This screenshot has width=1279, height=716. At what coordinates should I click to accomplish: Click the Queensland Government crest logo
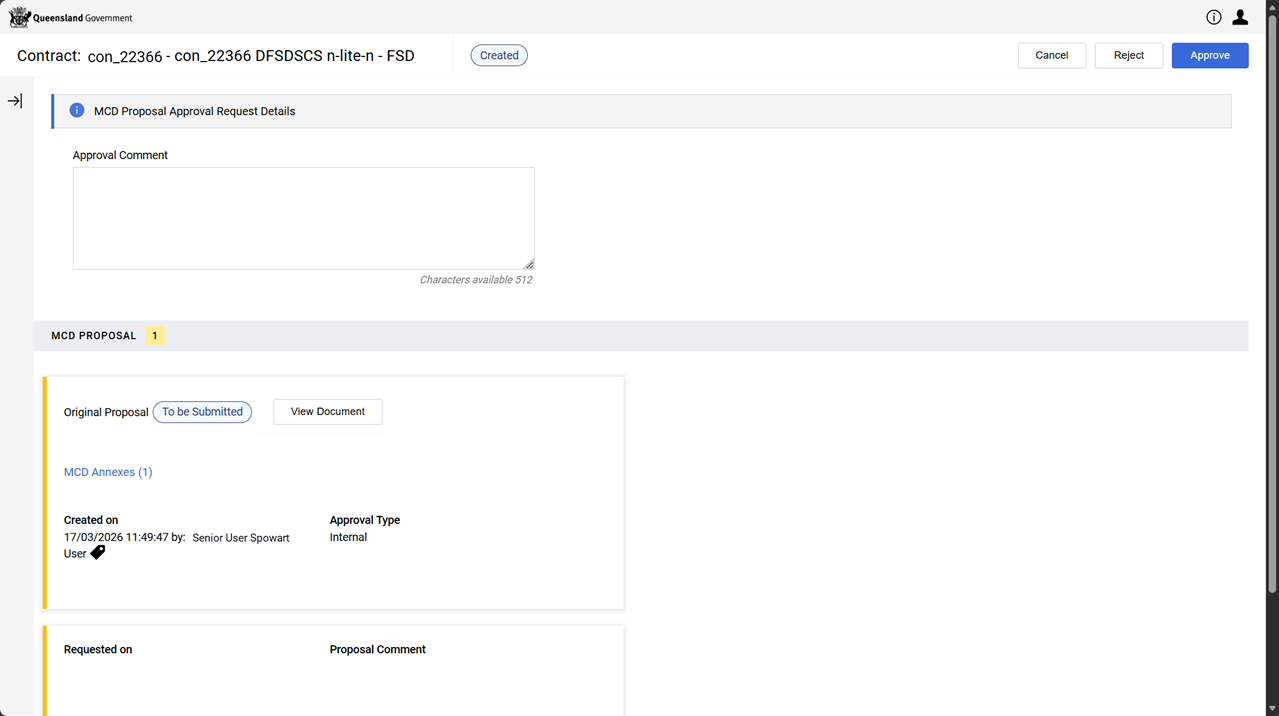pyautogui.click(x=20, y=17)
